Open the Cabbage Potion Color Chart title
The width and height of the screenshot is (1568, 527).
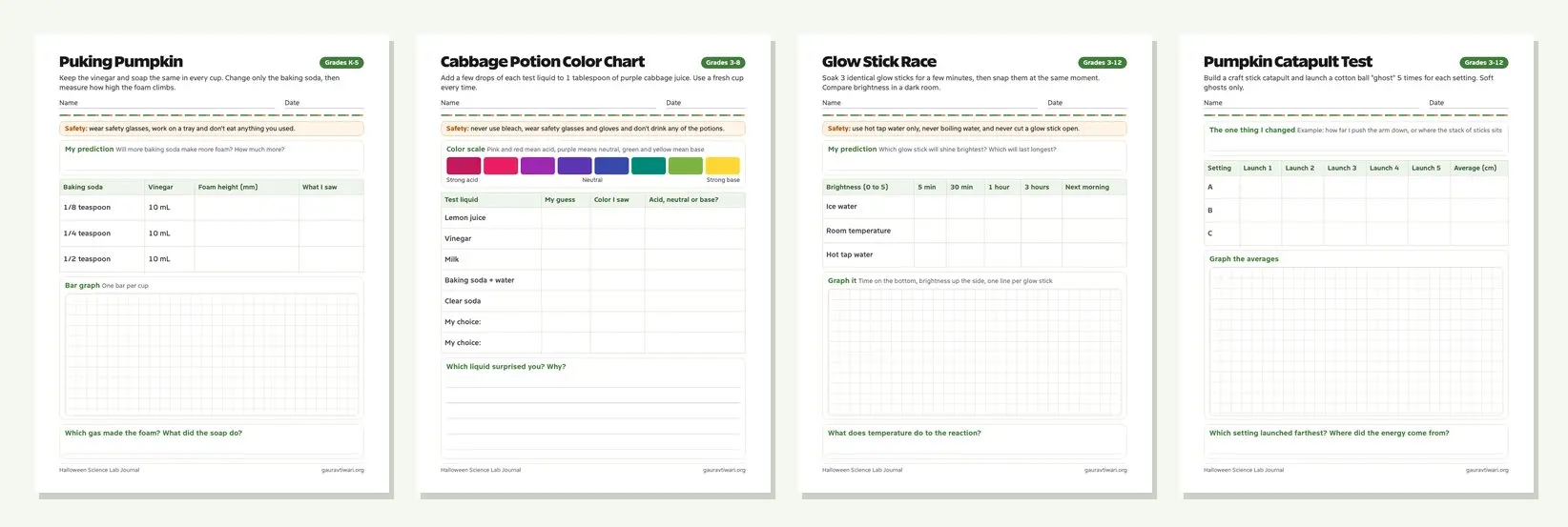(x=543, y=62)
